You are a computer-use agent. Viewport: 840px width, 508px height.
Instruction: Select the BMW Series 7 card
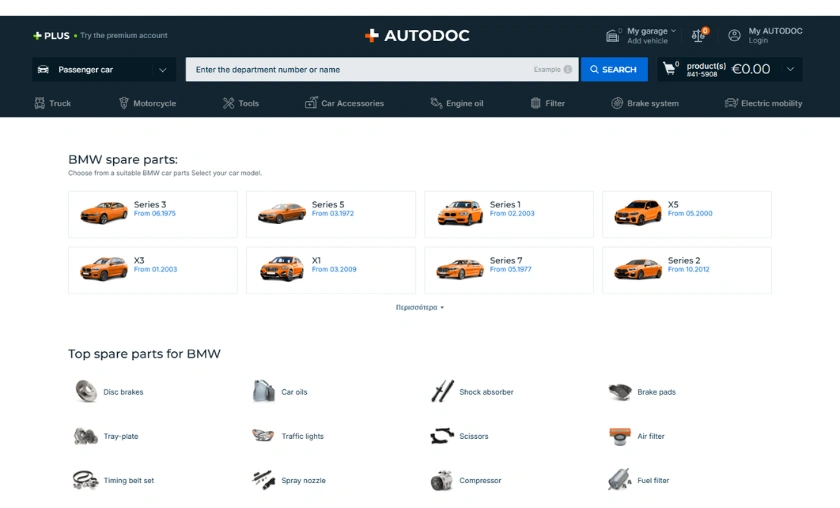click(509, 270)
